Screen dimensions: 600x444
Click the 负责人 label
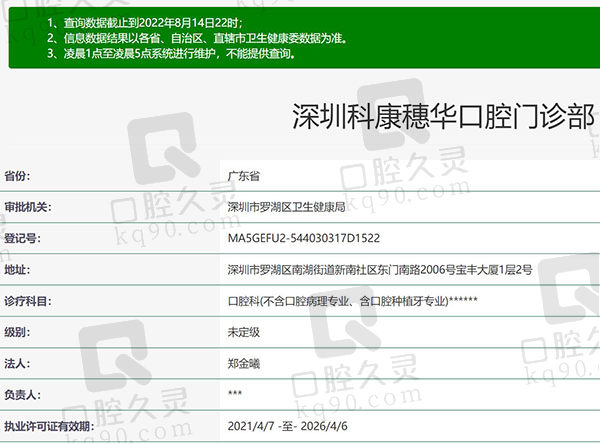(x=22, y=395)
